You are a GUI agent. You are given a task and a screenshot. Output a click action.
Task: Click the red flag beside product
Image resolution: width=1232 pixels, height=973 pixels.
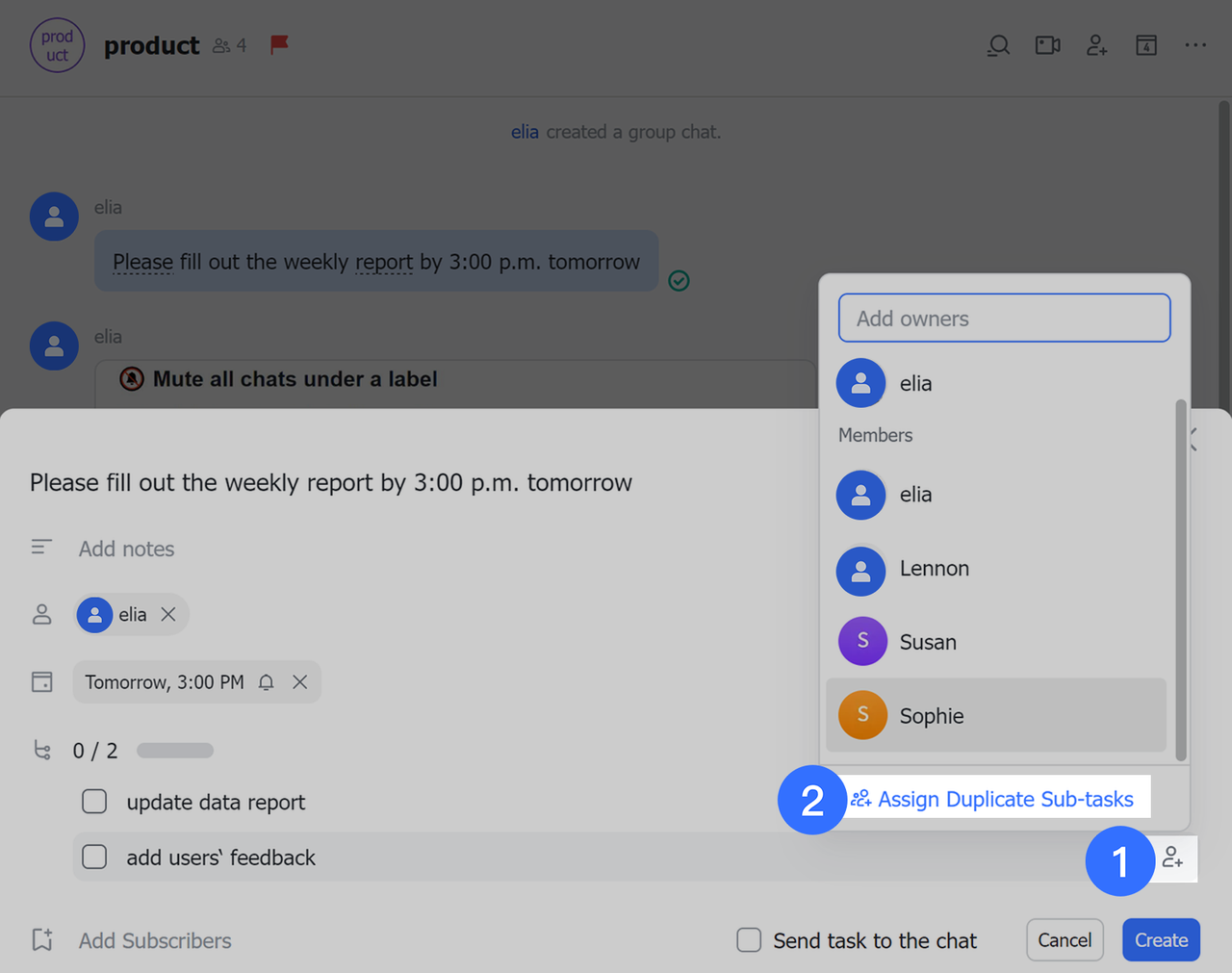click(279, 44)
